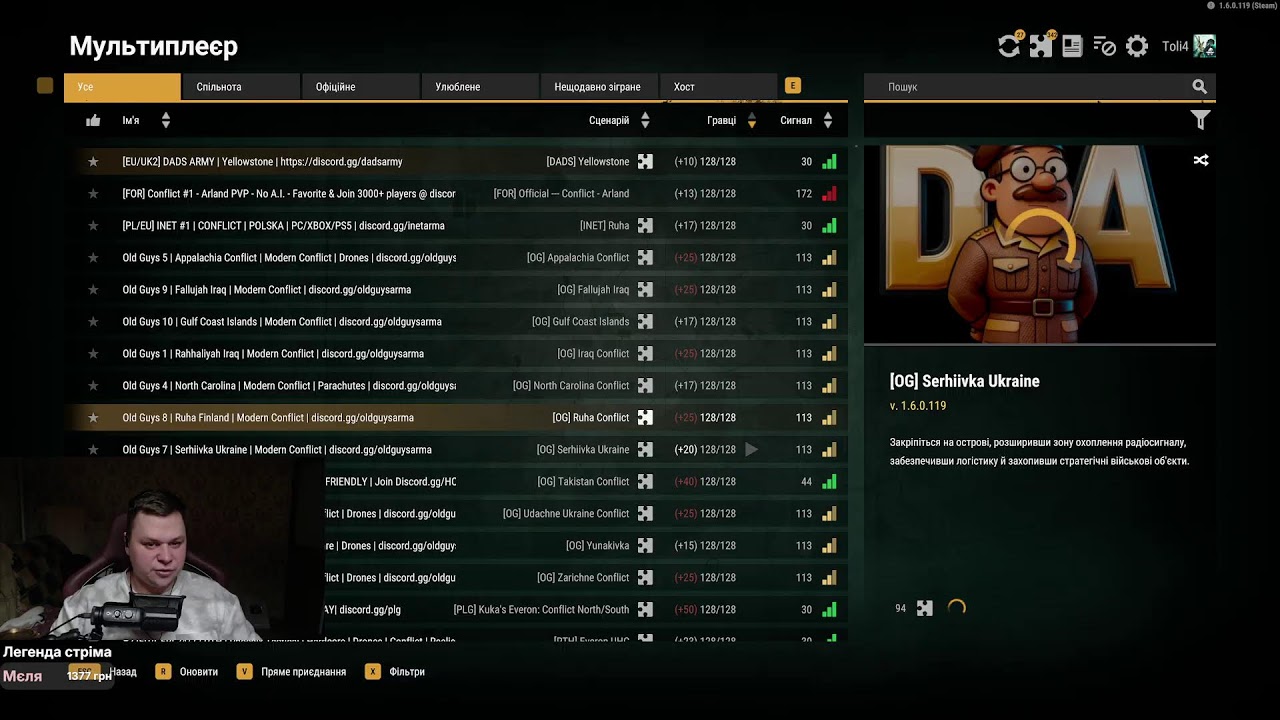Image resolution: width=1280 pixels, height=720 pixels.
Task: Click the [FOR] Official — Conflict - Arland scenario
Action: (x=562, y=194)
